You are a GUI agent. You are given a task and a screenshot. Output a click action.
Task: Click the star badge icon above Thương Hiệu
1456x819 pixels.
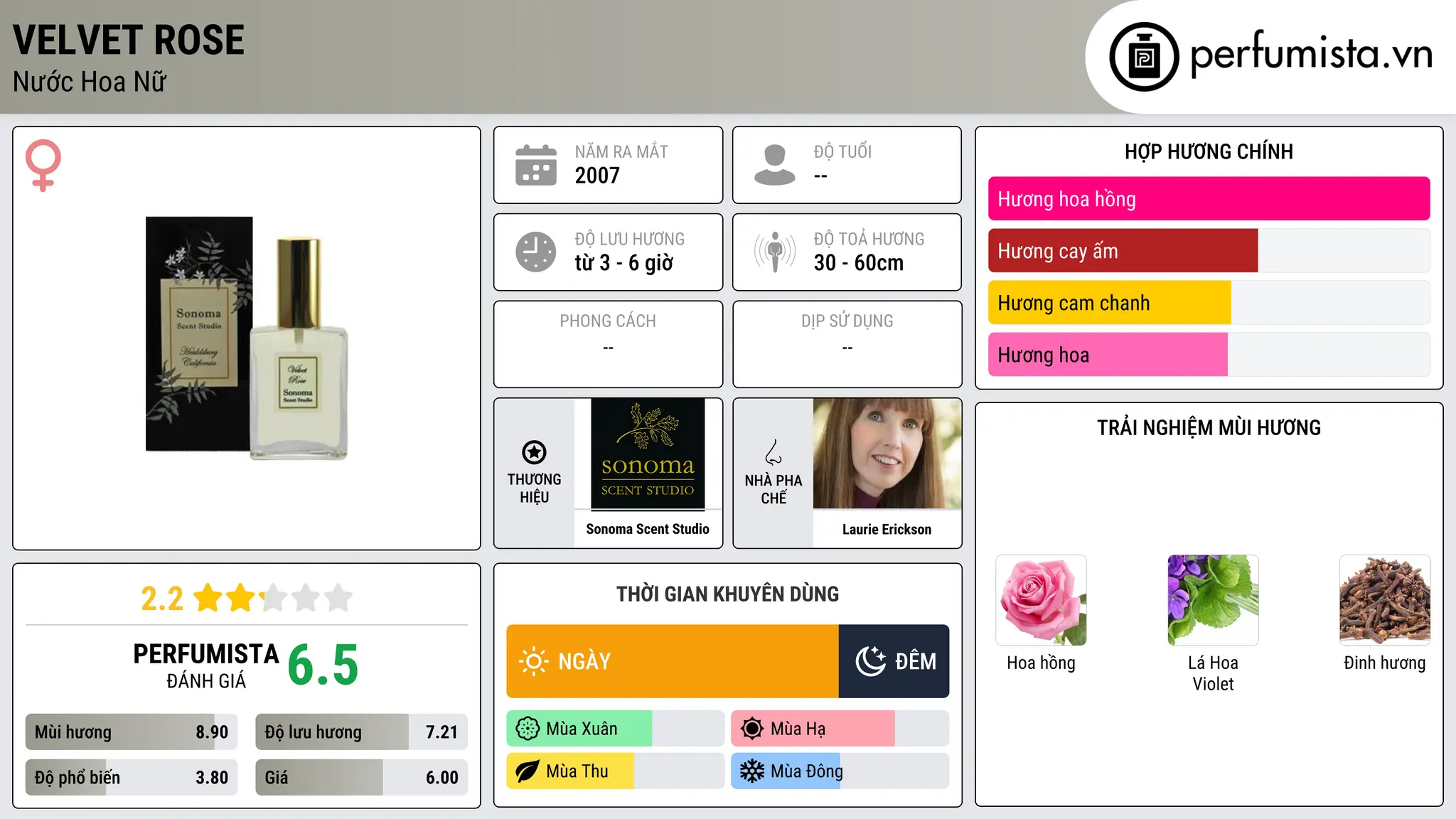click(535, 452)
